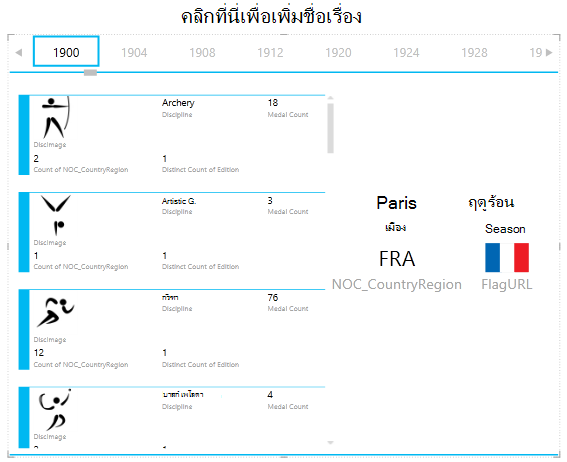Click the Paris city value

pyautogui.click(x=397, y=202)
